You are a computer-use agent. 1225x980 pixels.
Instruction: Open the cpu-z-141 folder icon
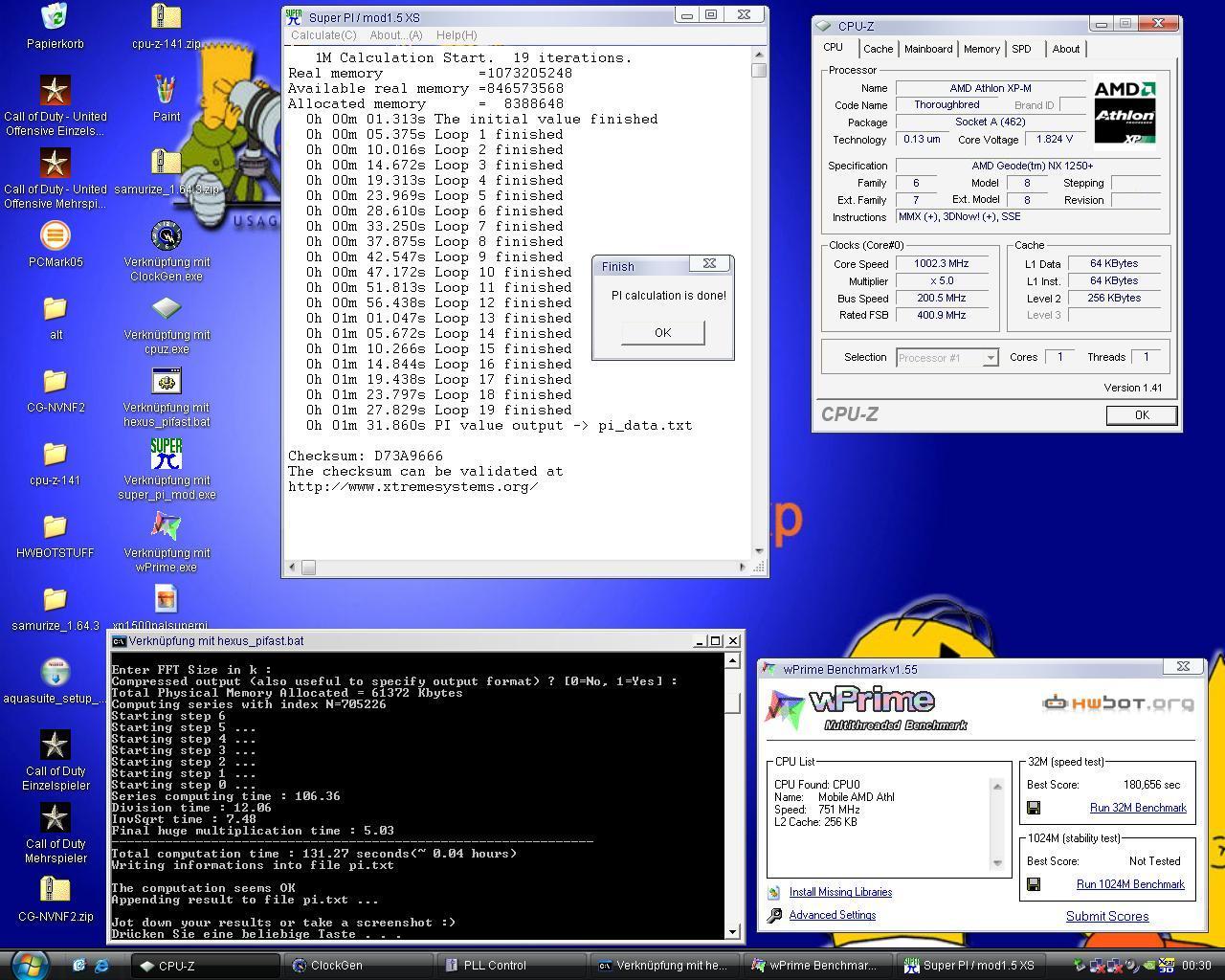point(55,454)
